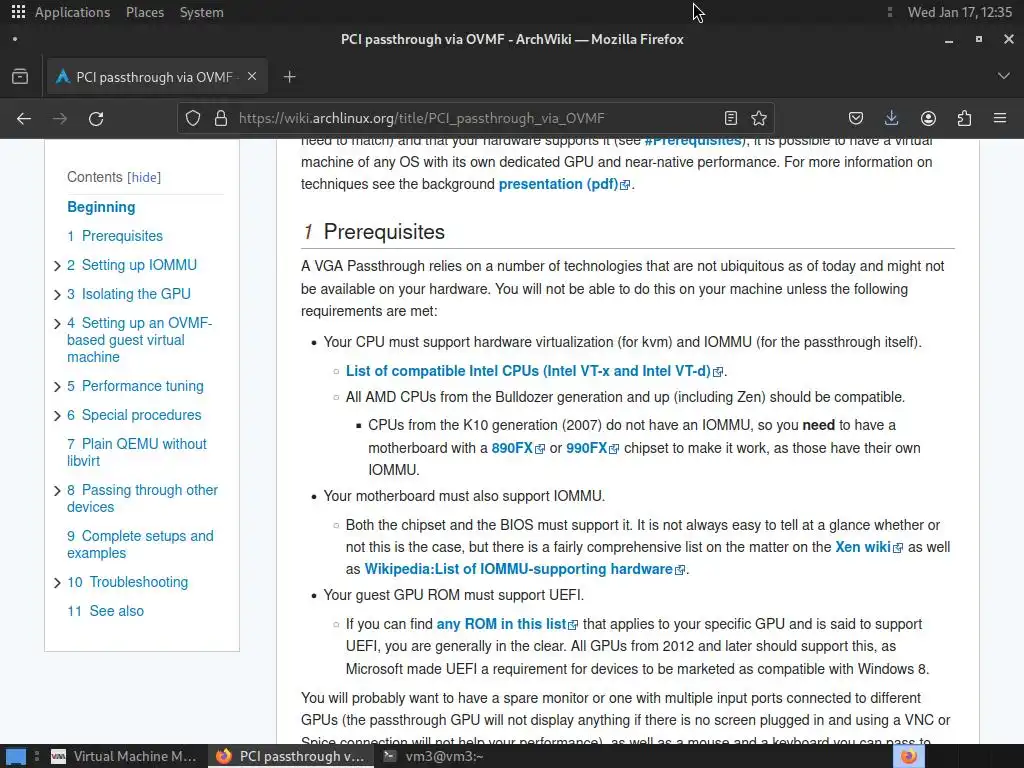Viewport: 1024px width, 768px height.
Task: Open the applications grid icon
Action: tap(18, 12)
